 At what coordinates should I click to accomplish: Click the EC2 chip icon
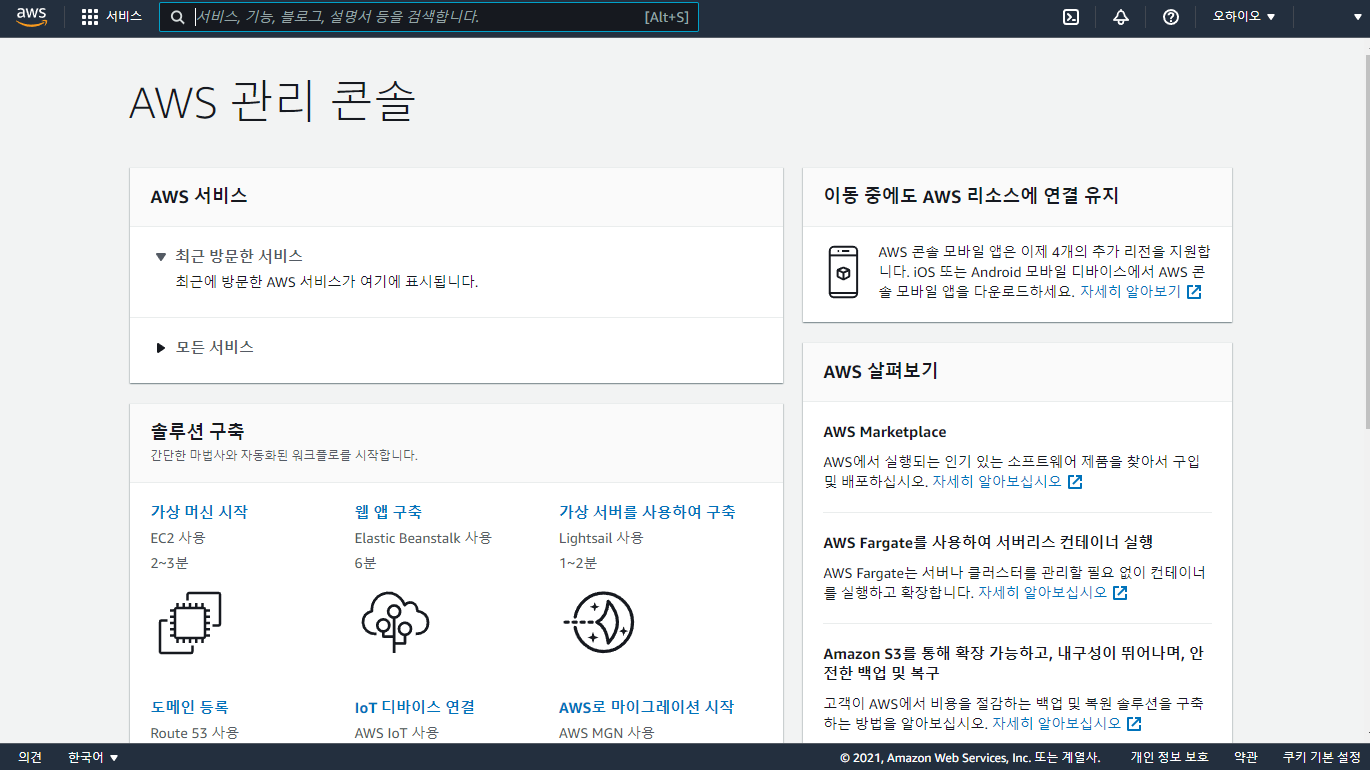pos(190,623)
